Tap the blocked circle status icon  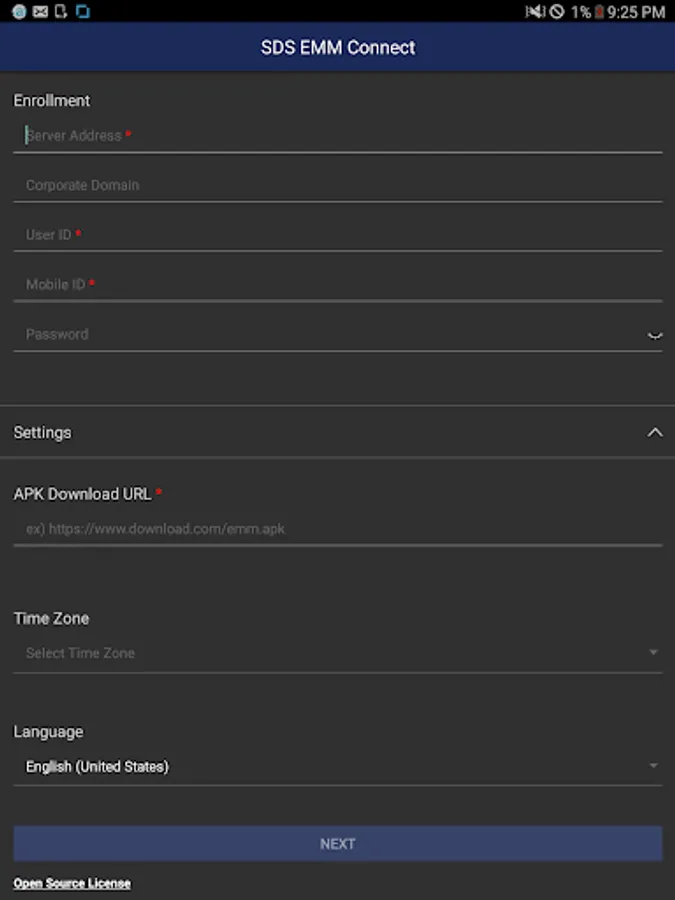tap(557, 11)
